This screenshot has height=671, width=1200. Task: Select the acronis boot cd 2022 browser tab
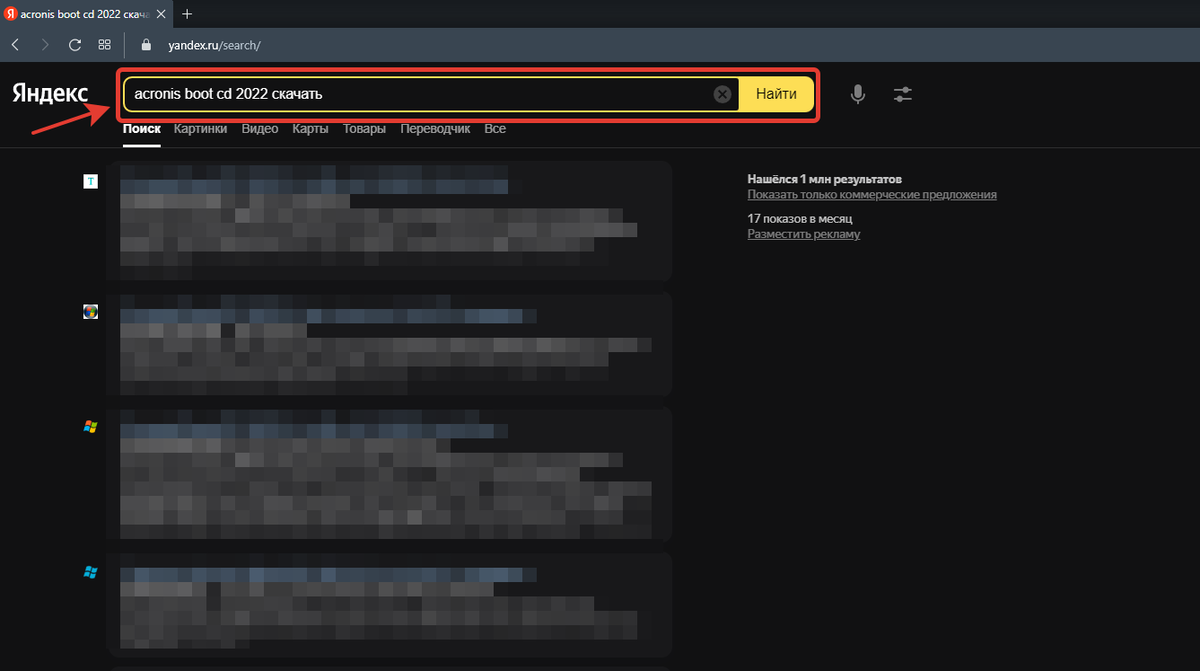click(85, 14)
